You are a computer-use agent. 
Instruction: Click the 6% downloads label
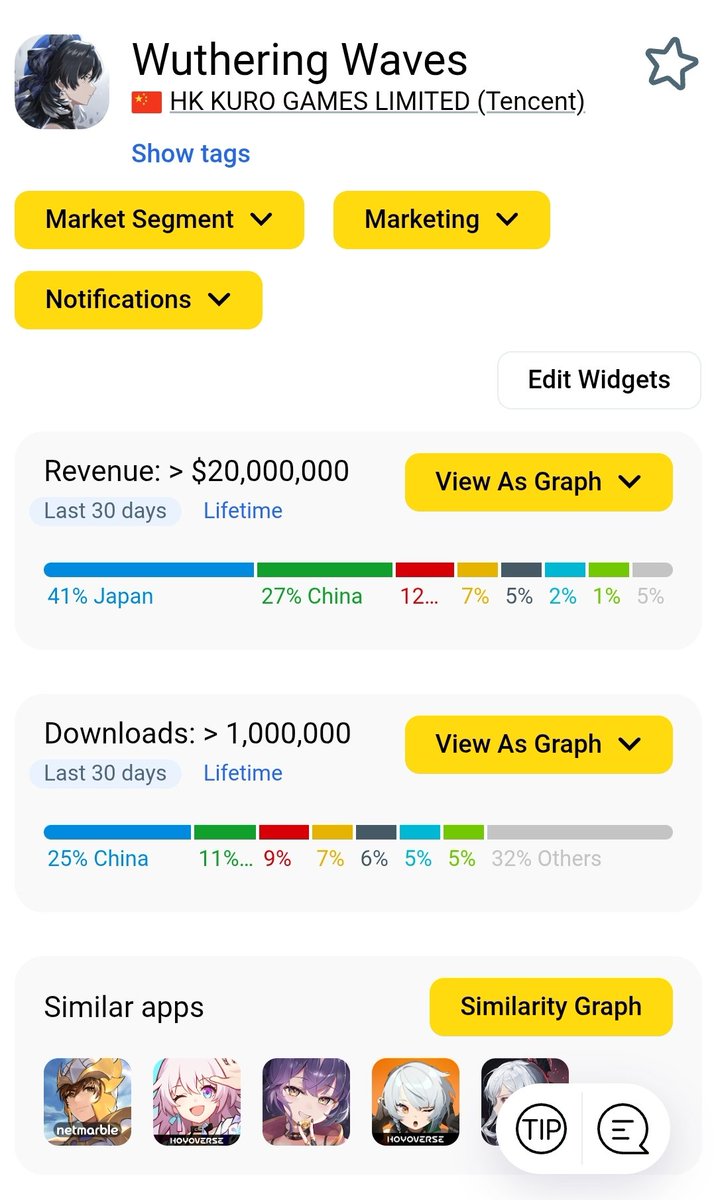click(374, 859)
